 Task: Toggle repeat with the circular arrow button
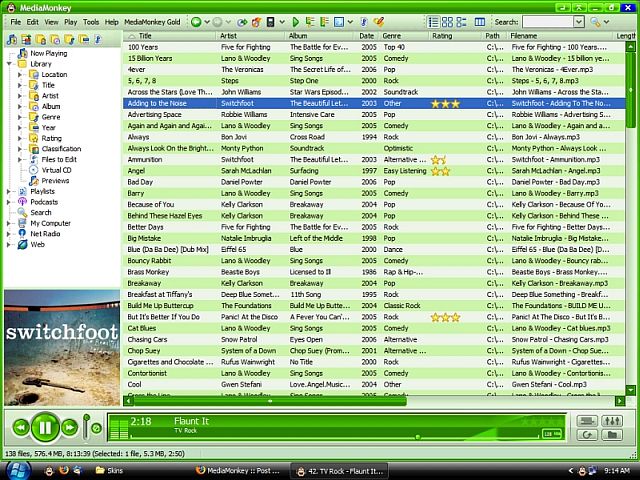pyautogui.click(x=587, y=435)
